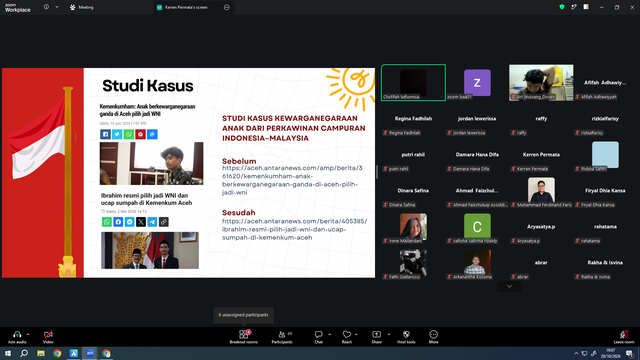The width and height of the screenshot is (640, 360).
Task: Click the callisha sabrina participant tile
Action: tap(477, 227)
